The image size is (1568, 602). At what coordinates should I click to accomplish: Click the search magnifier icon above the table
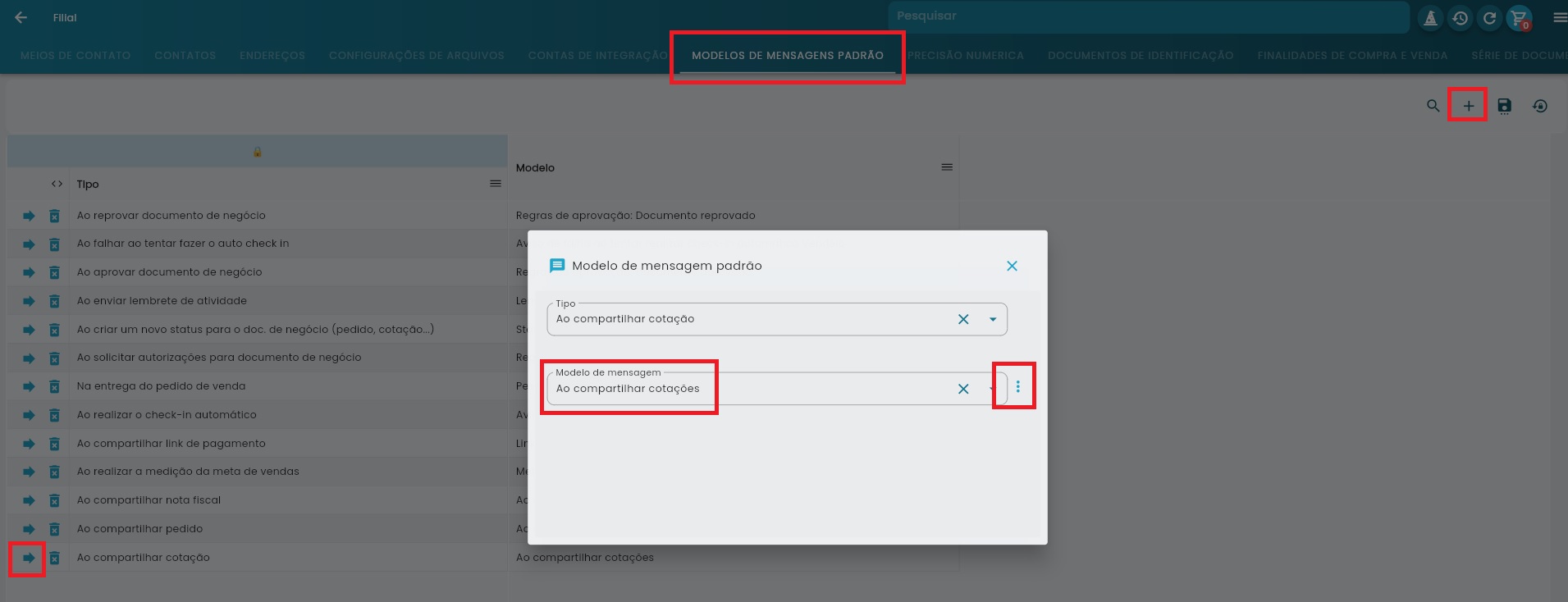[1433, 106]
